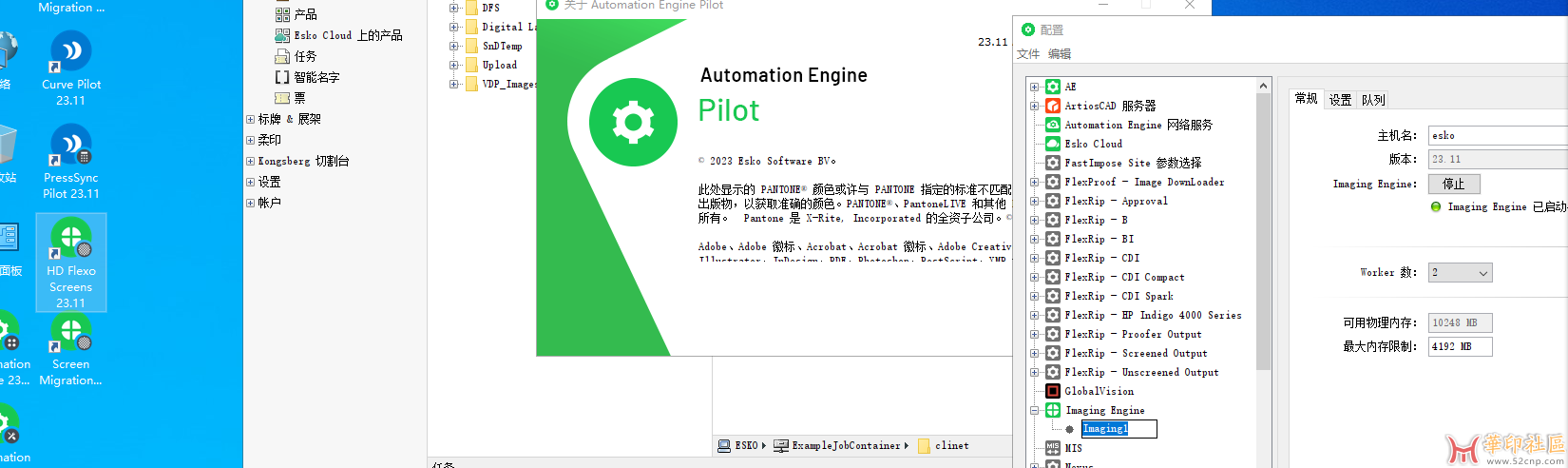Click the 主机名 input field
The image size is (1568, 468).
(1498, 135)
